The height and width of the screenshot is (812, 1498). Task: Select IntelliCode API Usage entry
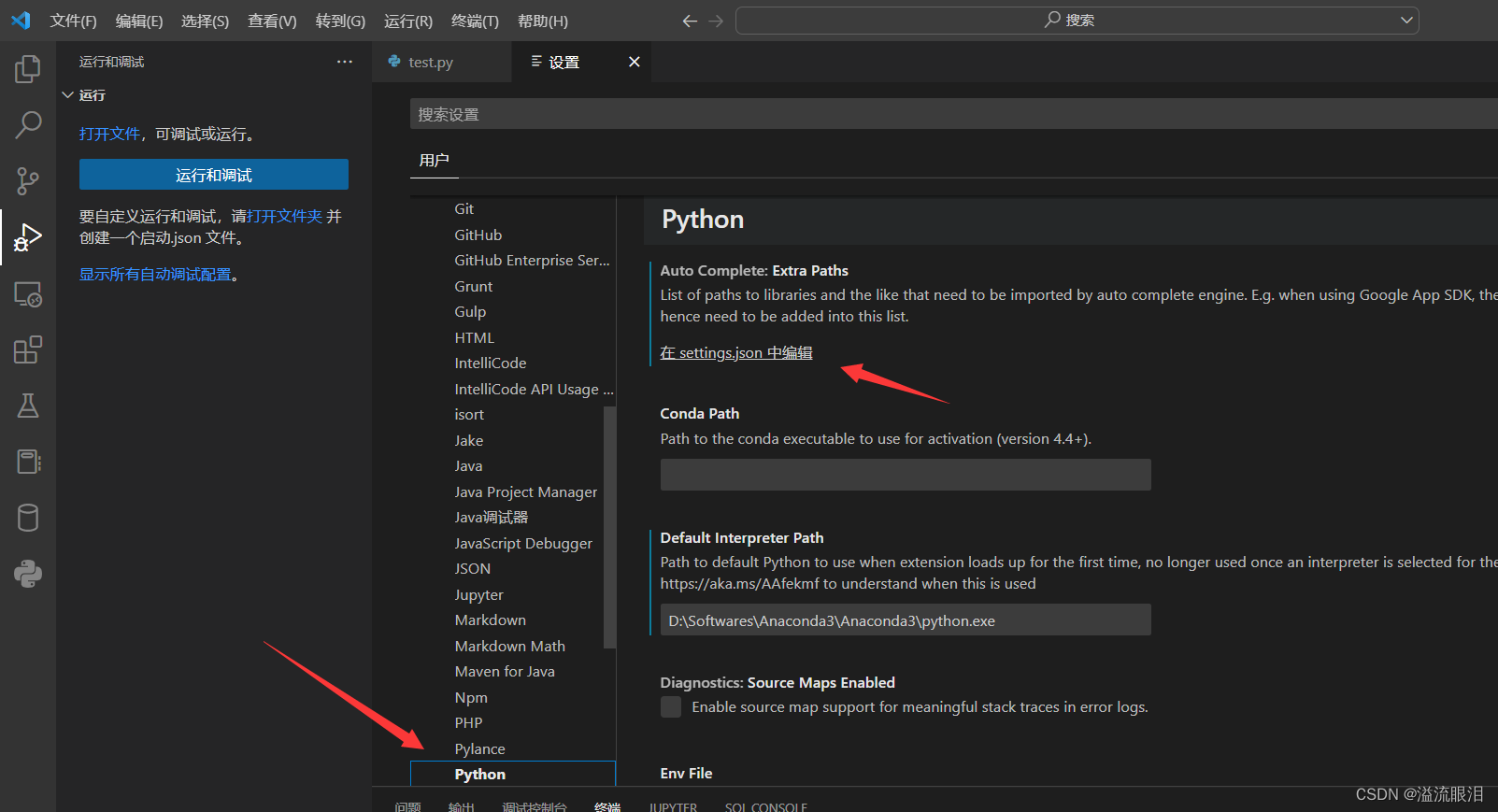click(x=534, y=389)
